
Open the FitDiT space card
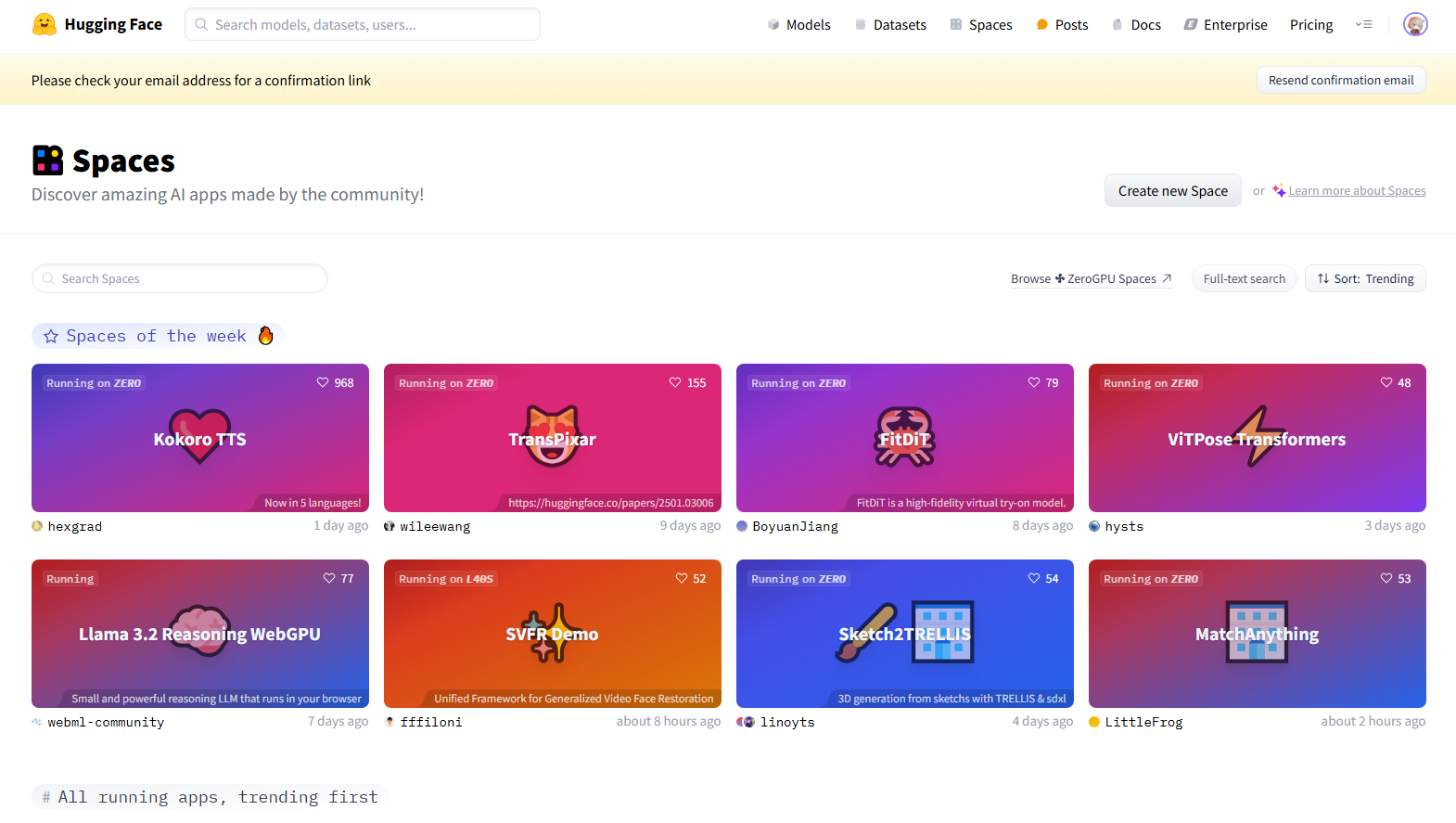[905, 438]
